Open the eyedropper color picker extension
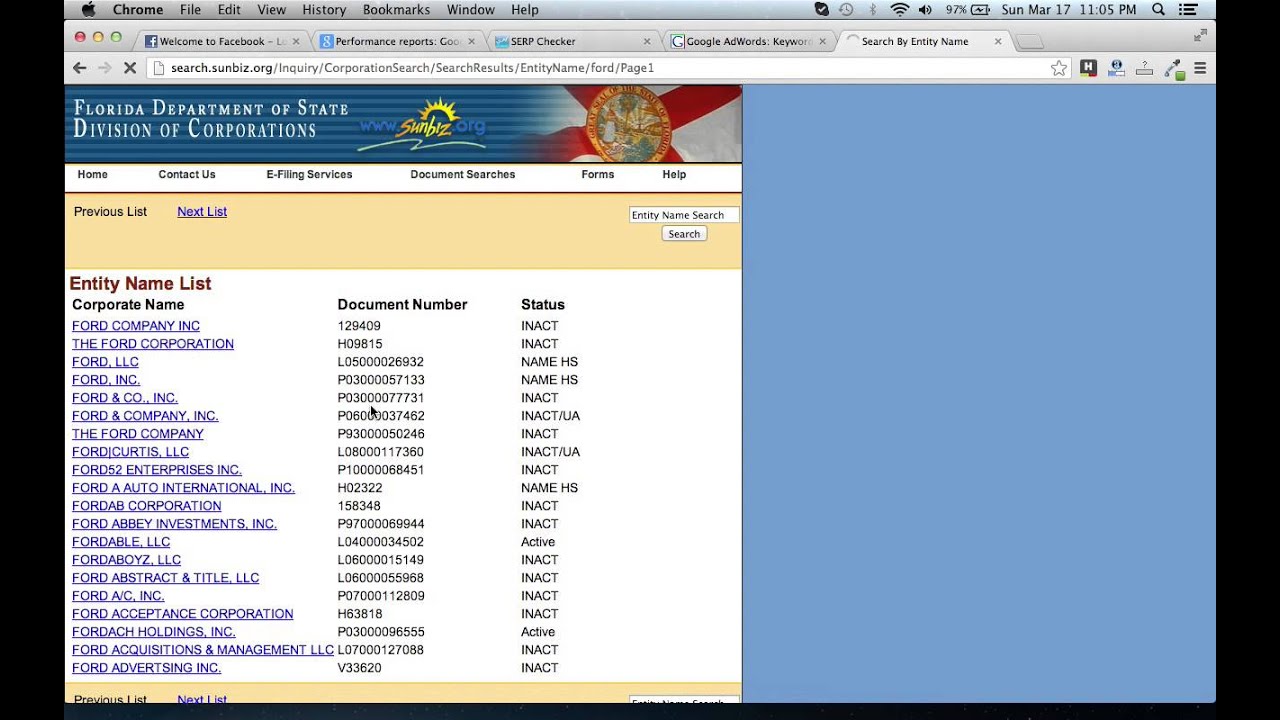Viewport: 1280px width, 720px height. click(1174, 68)
